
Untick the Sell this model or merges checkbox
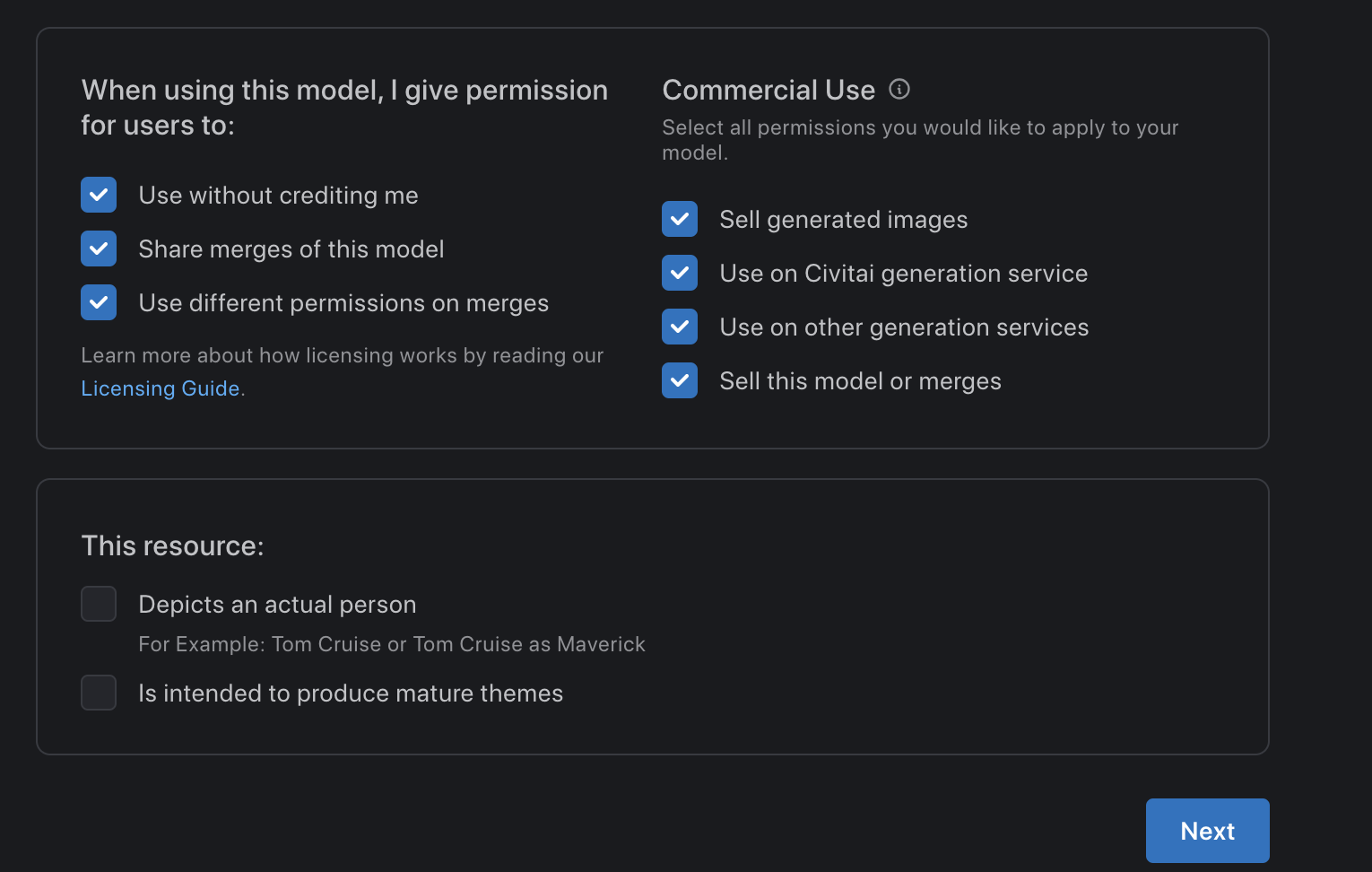point(680,380)
